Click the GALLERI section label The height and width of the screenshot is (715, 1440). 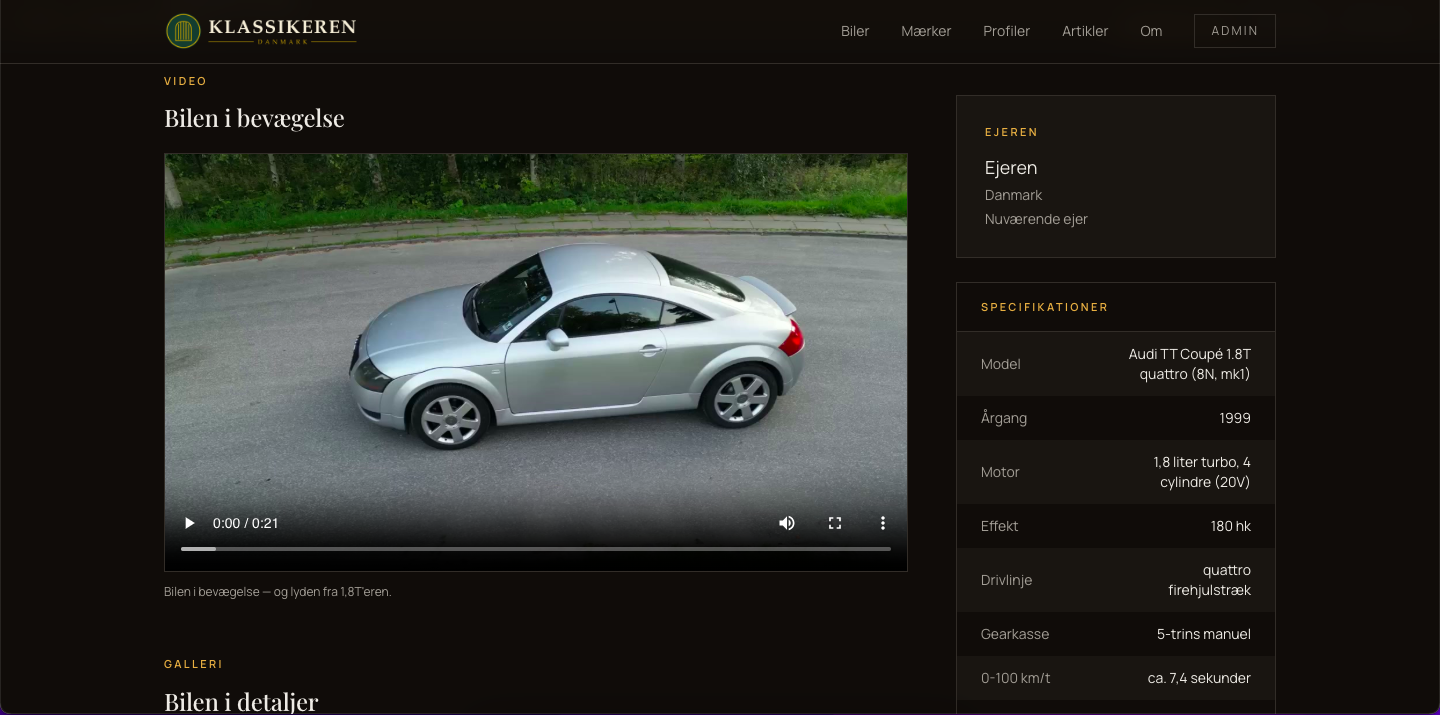(x=194, y=664)
